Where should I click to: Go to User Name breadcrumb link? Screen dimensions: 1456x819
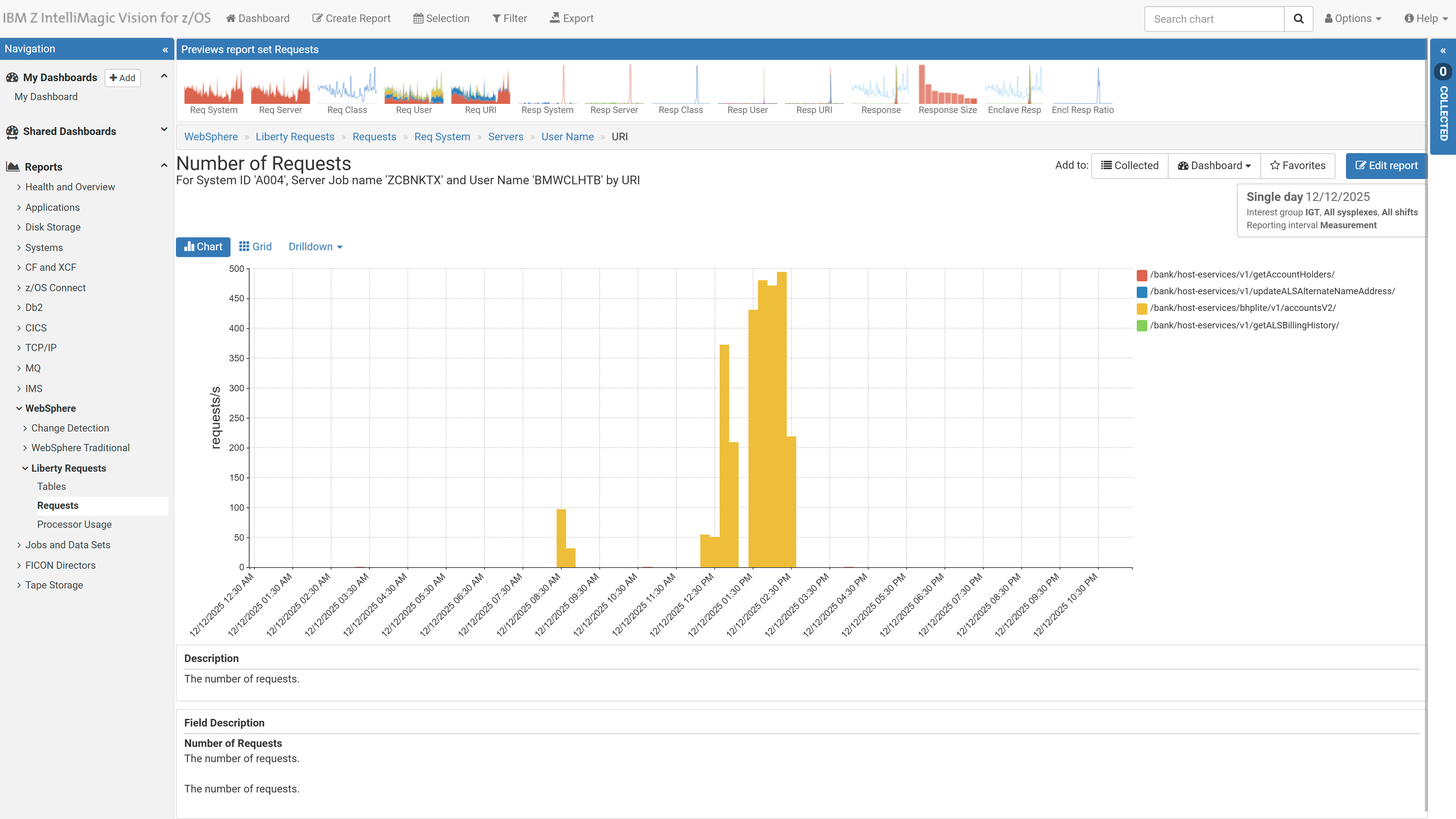click(x=568, y=137)
